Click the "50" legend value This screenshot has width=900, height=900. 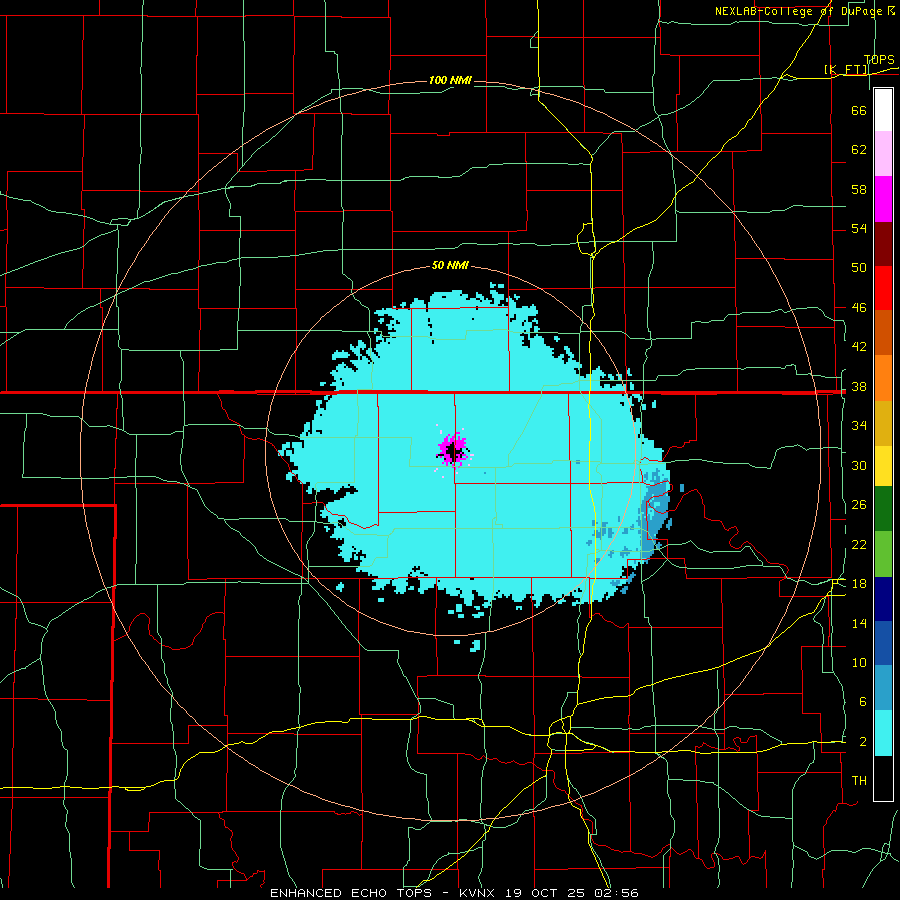tap(859, 268)
